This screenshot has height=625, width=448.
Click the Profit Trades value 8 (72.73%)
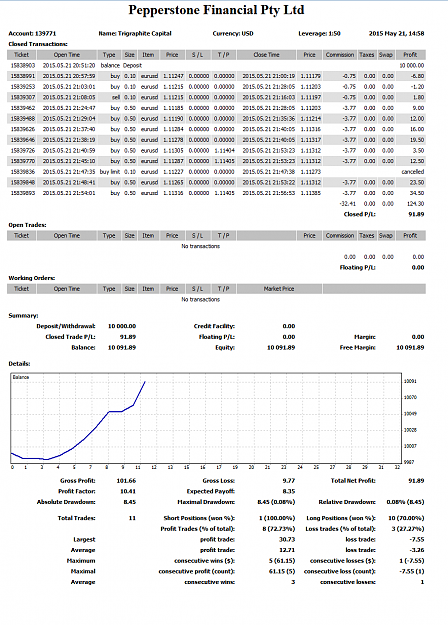pyautogui.click(x=279, y=529)
